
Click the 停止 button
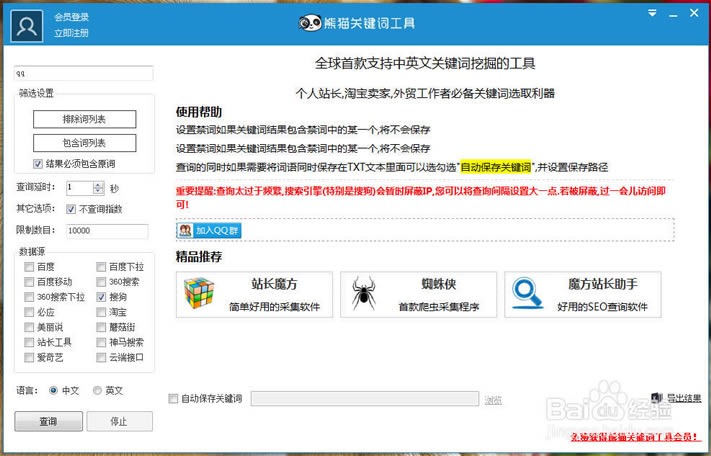[x=119, y=421]
